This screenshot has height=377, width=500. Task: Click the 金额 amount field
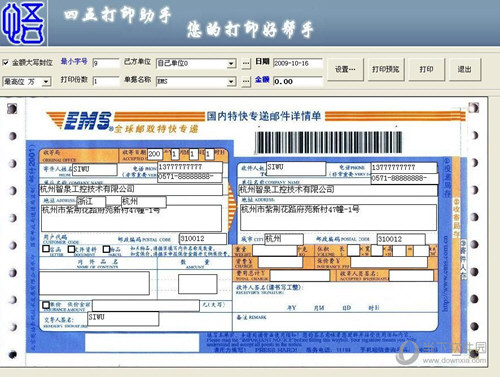click(x=298, y=81)
